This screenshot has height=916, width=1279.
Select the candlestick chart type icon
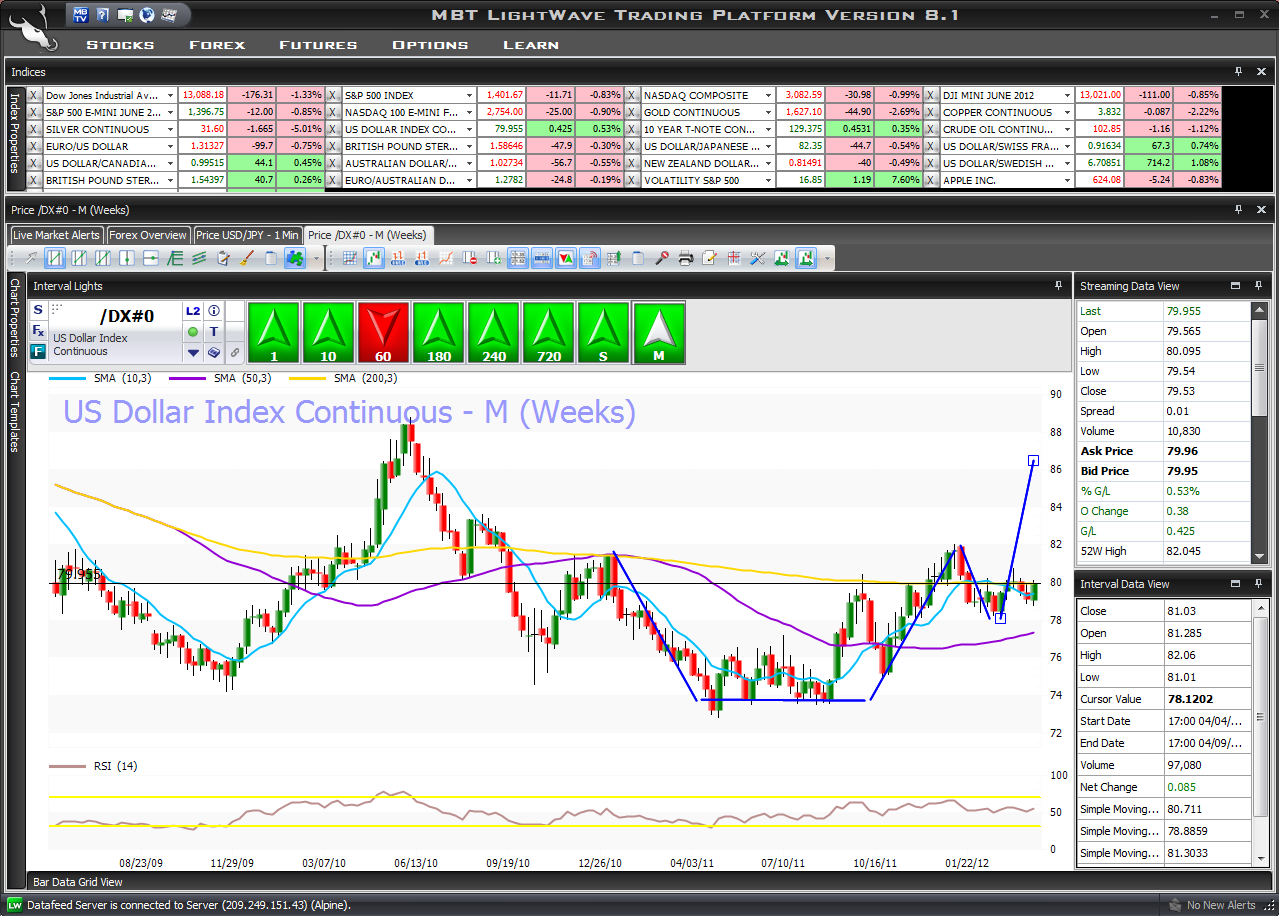click(374, 258)
